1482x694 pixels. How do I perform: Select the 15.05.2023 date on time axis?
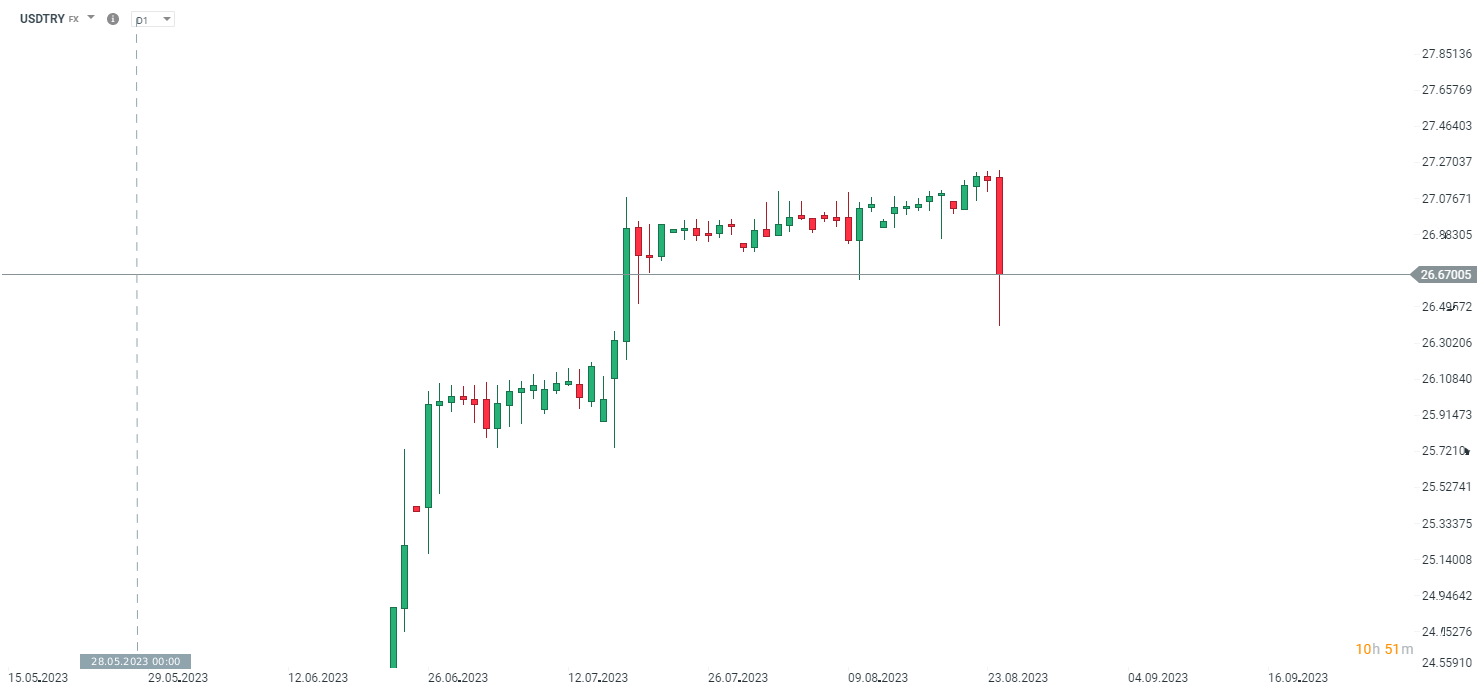tap(38, 678)
